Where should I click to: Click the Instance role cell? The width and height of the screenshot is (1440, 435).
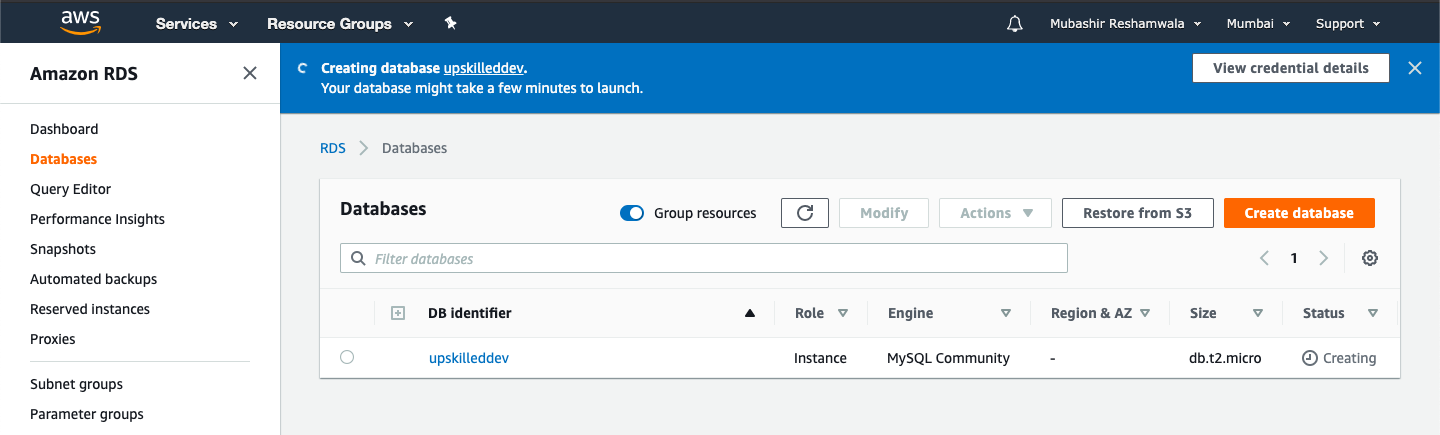point(820,358)
